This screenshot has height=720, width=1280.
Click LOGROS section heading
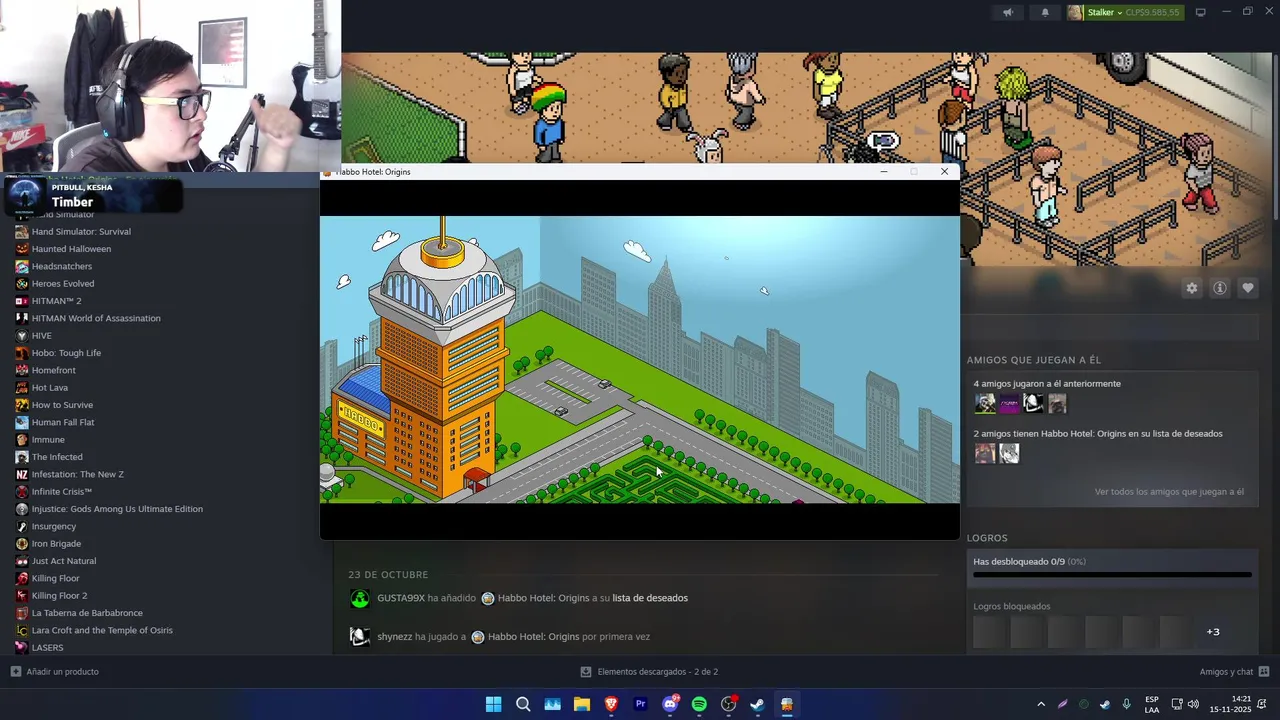987,538
